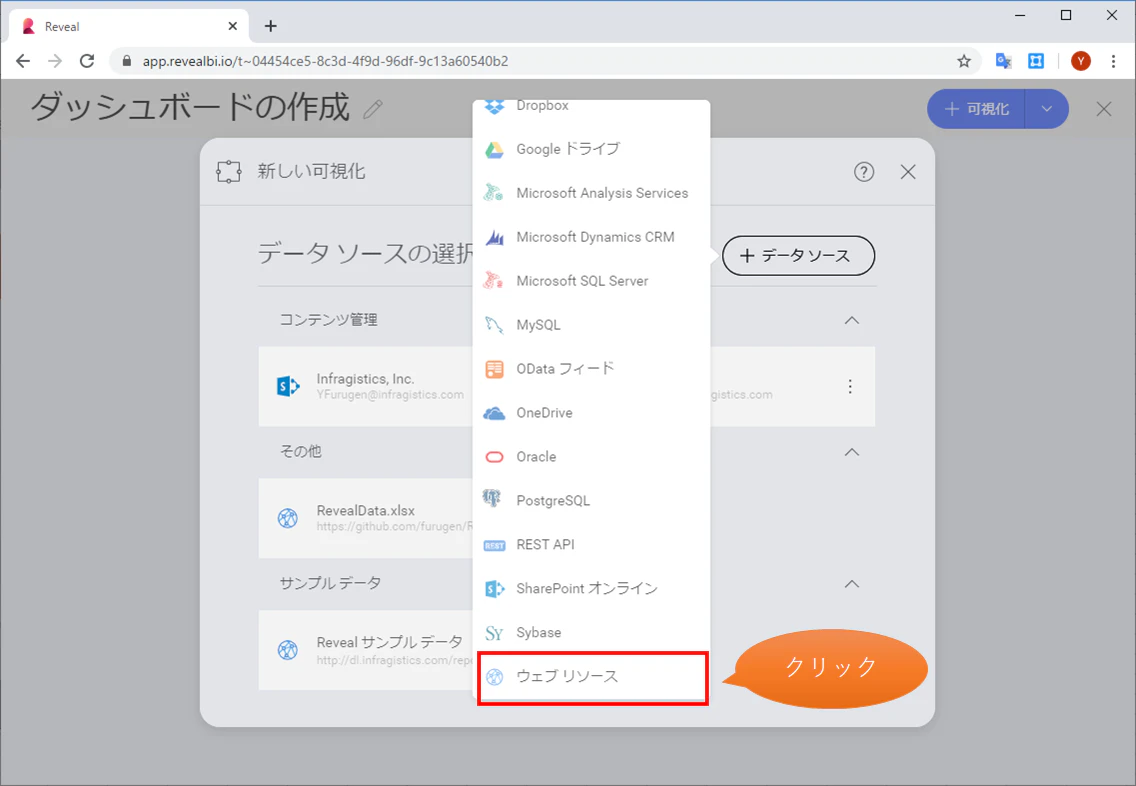The image size is (1136, 786).
Task: Collapse the その他 section
Action: pos(852,452)
